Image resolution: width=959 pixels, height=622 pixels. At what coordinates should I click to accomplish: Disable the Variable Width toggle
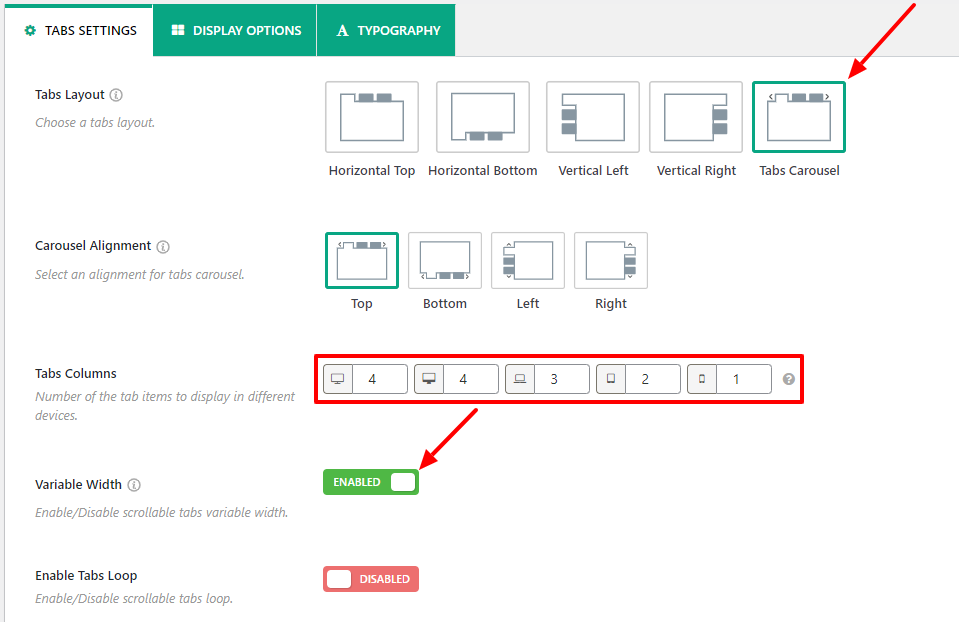(371, 482)
